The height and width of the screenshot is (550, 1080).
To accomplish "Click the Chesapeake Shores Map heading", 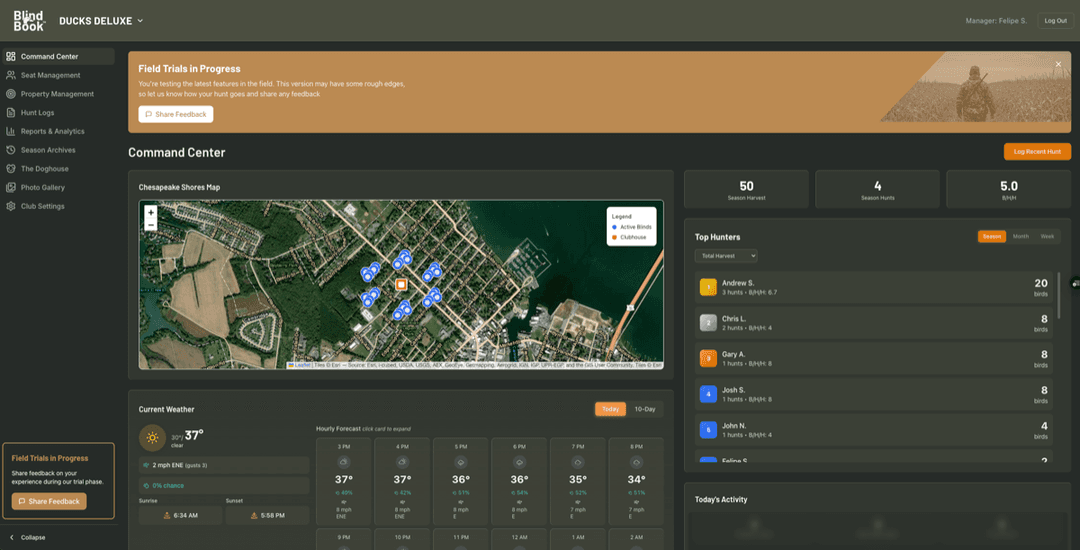I will pyautogui.click(x=179, y=187).
